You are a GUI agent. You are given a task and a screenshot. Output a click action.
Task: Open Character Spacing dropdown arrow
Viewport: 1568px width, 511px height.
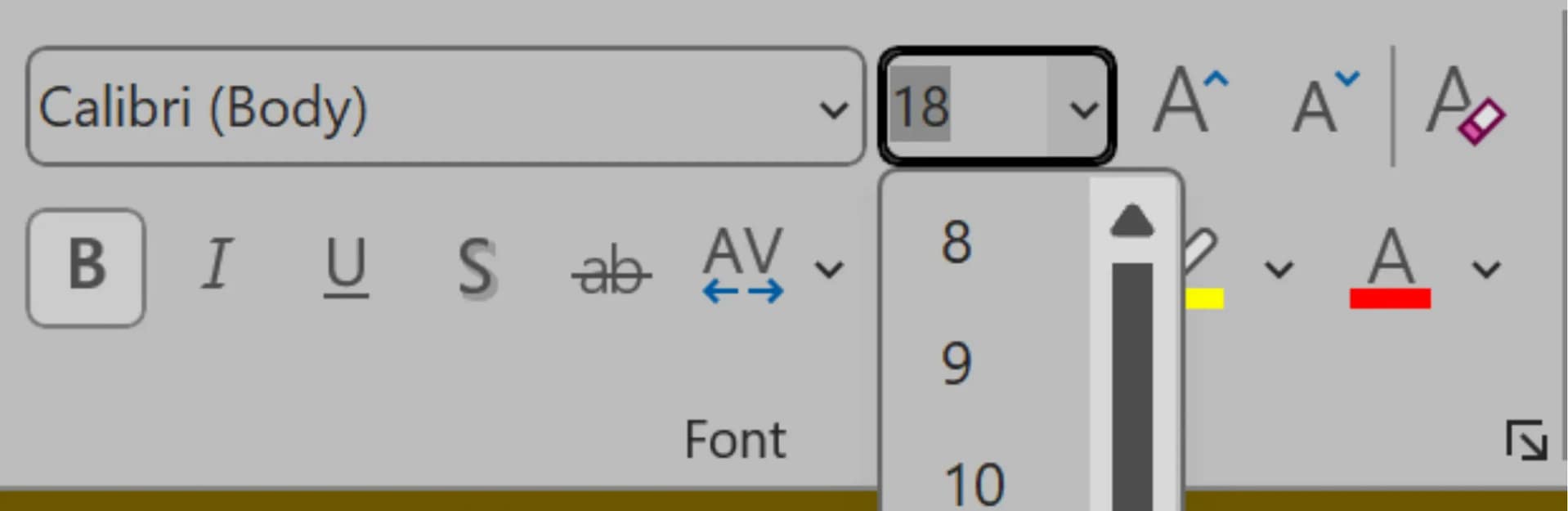pyautogui.click(x=829, y=268)
